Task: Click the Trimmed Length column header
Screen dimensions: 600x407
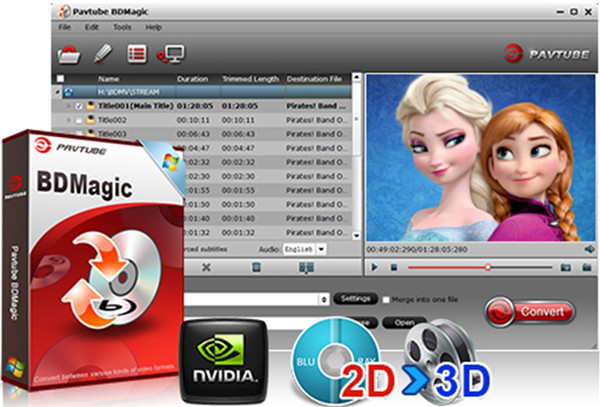Action: (x=251, y=79)
